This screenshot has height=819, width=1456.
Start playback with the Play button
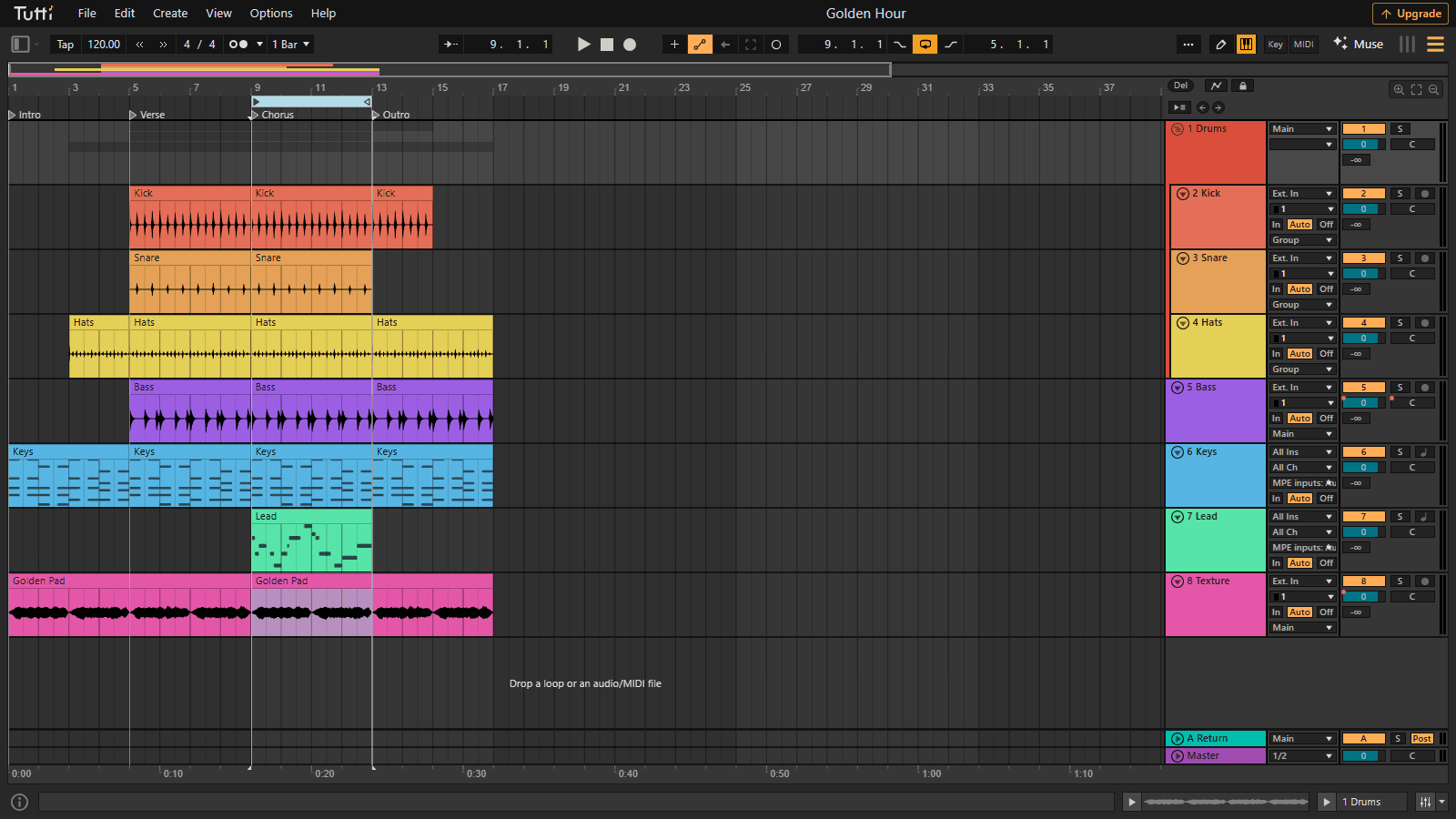pyautogui.click(x=584, y=44)
